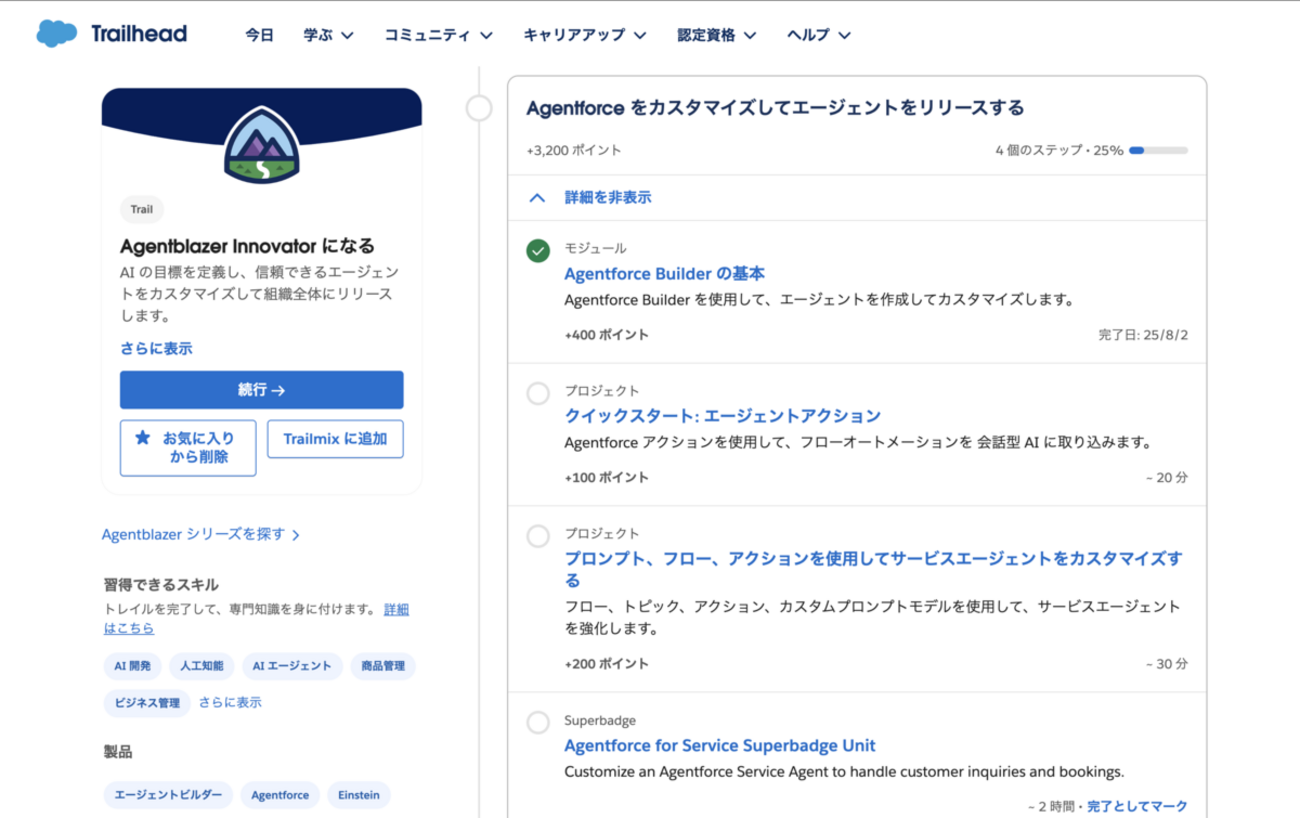
Task: Click Agentblazer Innovator になる title
Action: (247, 246)
